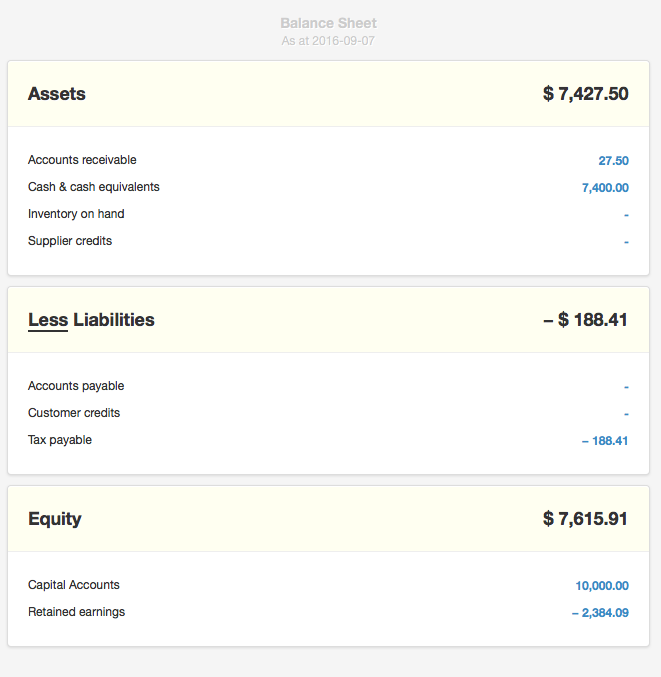
Task: Click Cash & cash equivalents 7,400.00 value
Action: point(605,188)
